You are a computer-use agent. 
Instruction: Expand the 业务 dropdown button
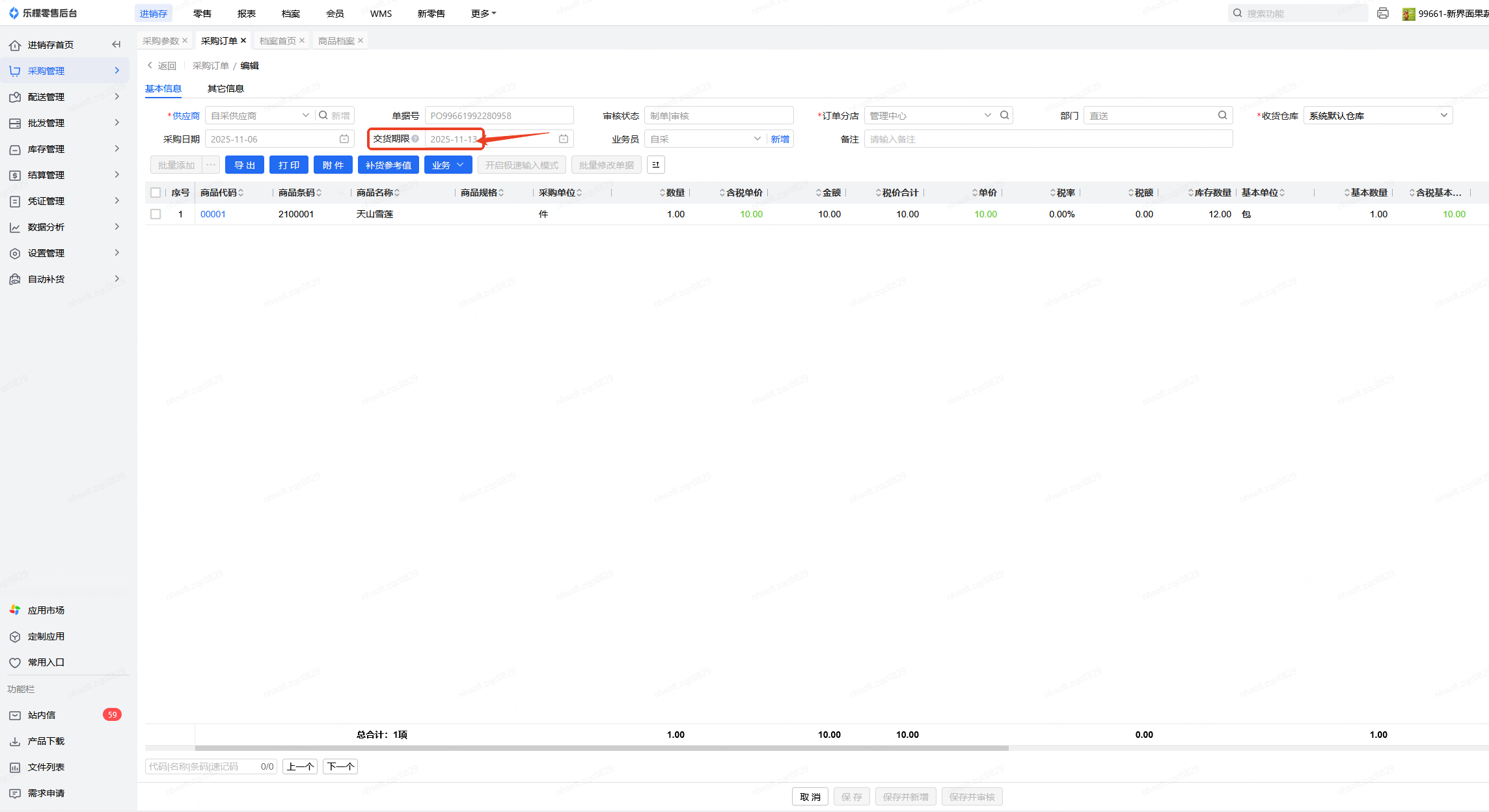447,165
